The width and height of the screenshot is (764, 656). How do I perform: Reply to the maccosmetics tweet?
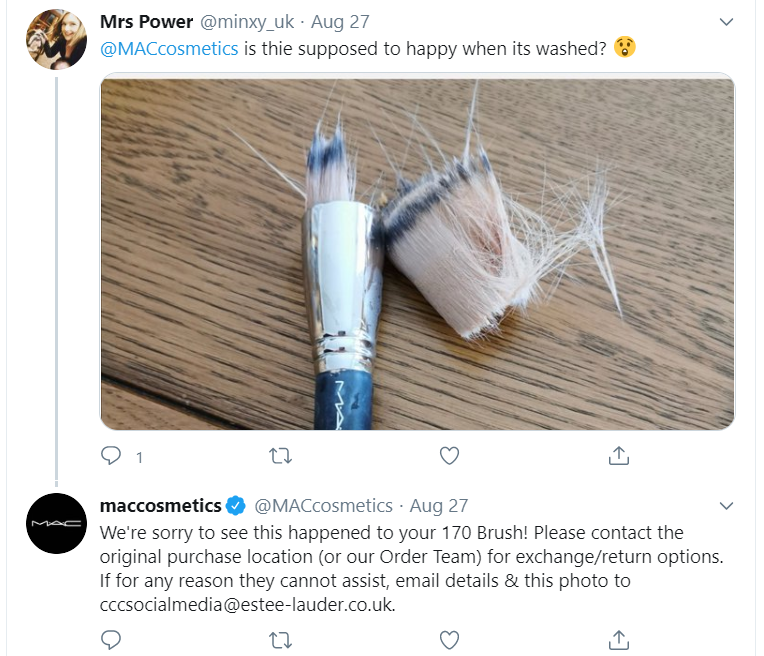point(111,640)
